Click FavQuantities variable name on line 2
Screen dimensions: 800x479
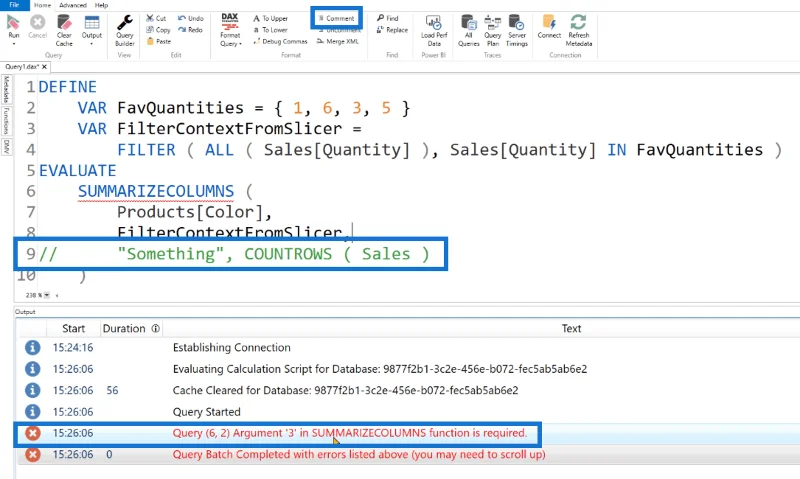click(x=180, y=108)
